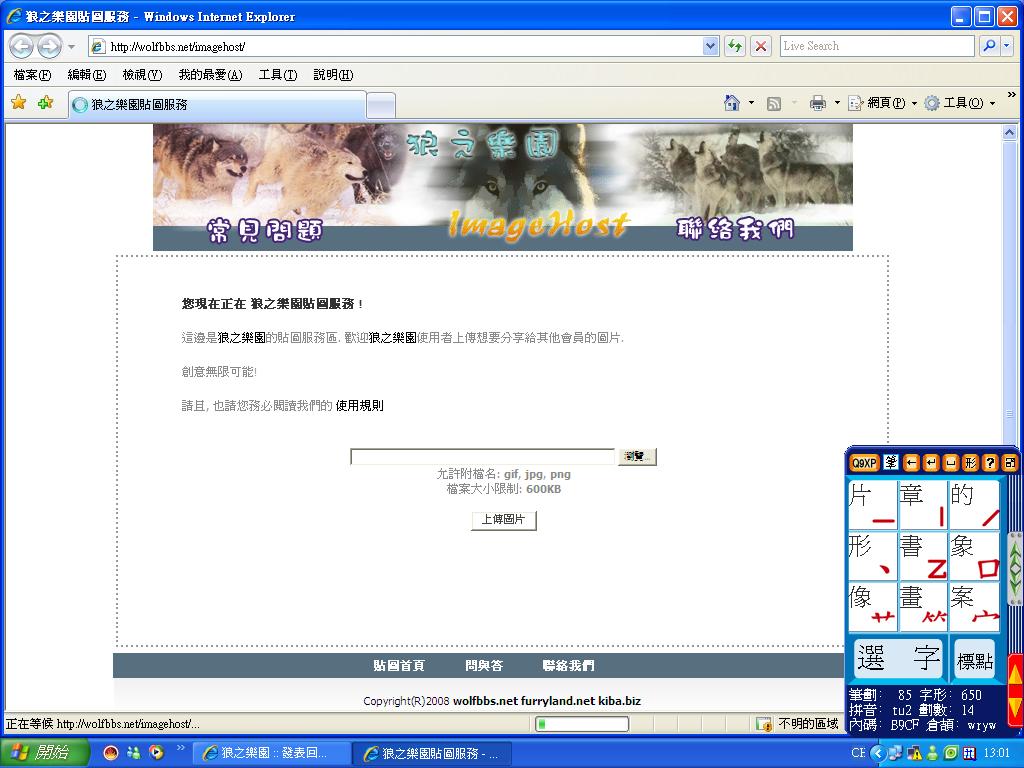The image size is (1024, 768).
Task: Click the 貼圖首頁 footer link
Action: [x=399, y=665]
